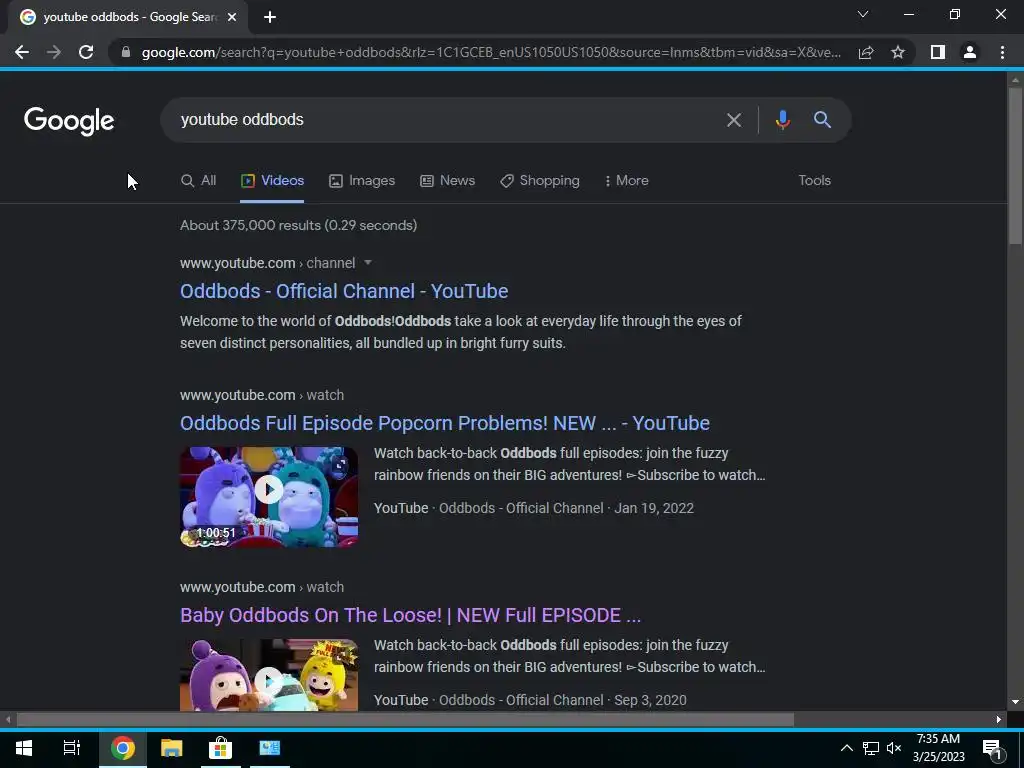Open Chrome side panel

[x=938, y=52]
